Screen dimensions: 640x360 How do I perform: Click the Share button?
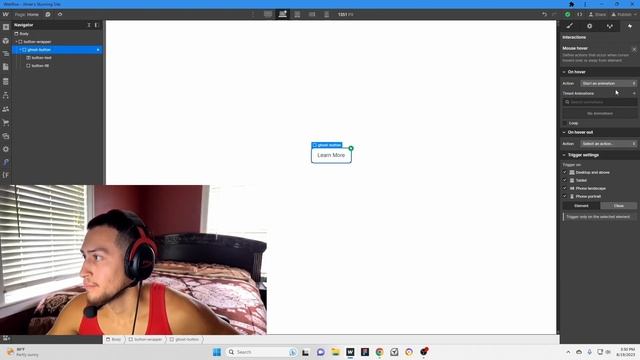[x=597, y=14]
